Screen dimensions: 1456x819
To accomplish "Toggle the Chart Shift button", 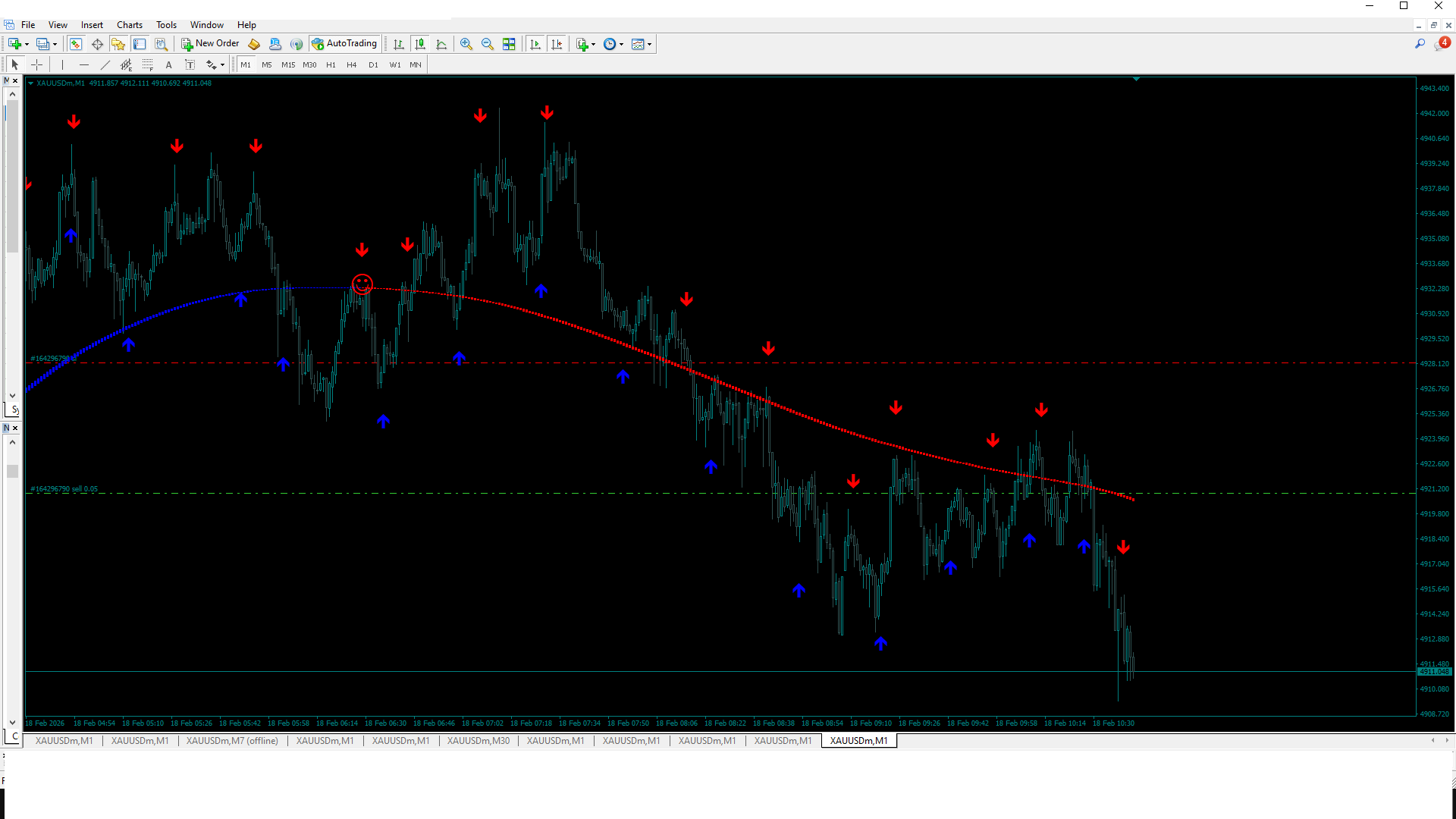I will [x=557, y=44].
